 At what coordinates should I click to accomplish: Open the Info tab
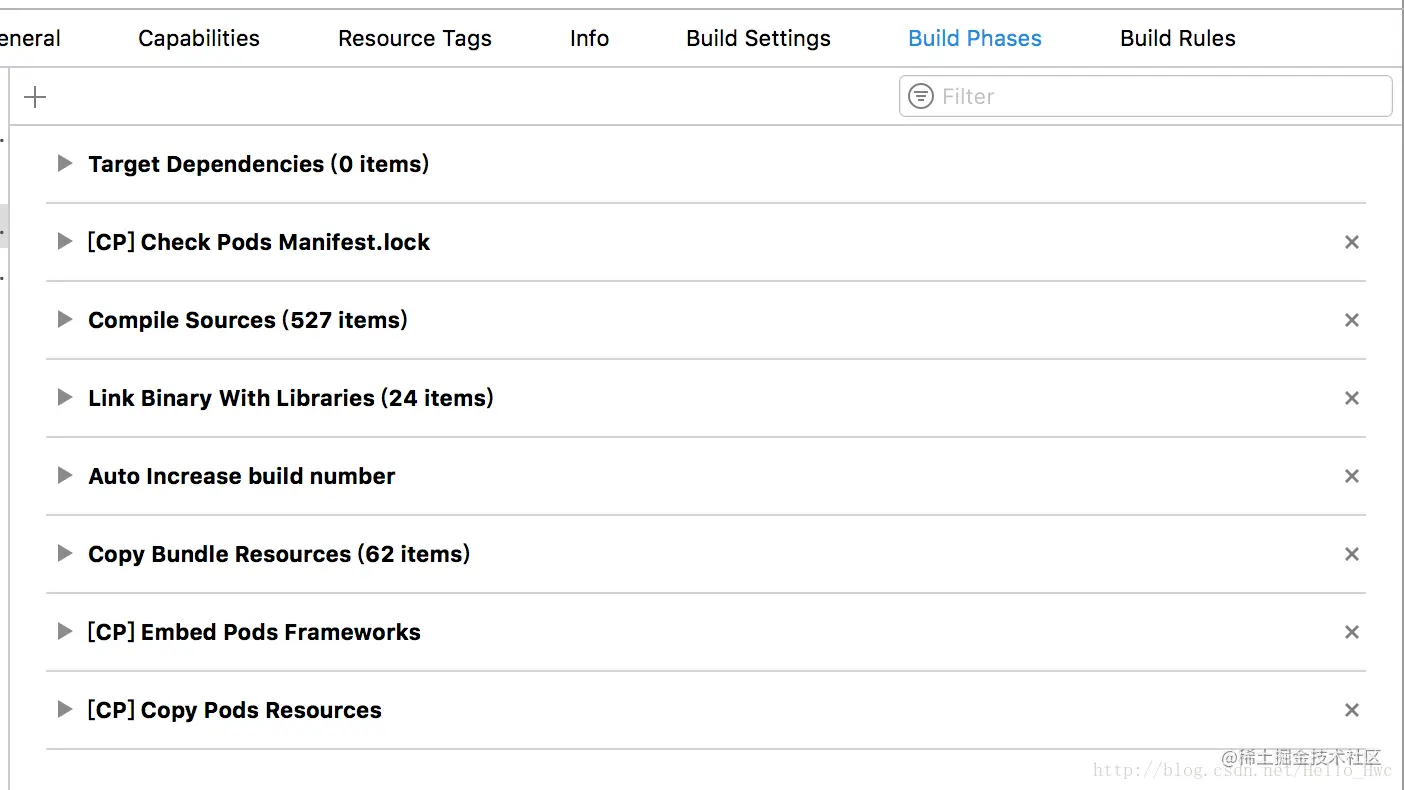point(589,38)
